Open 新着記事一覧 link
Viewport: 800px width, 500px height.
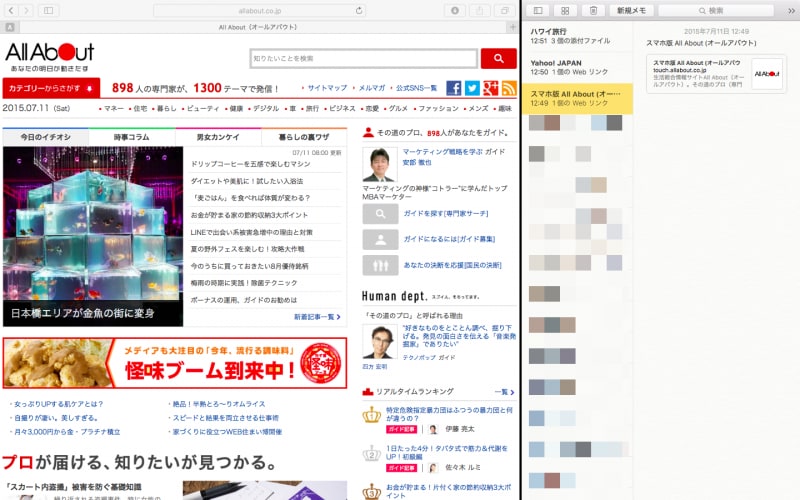pyautogui.click(x=316, y=317)
